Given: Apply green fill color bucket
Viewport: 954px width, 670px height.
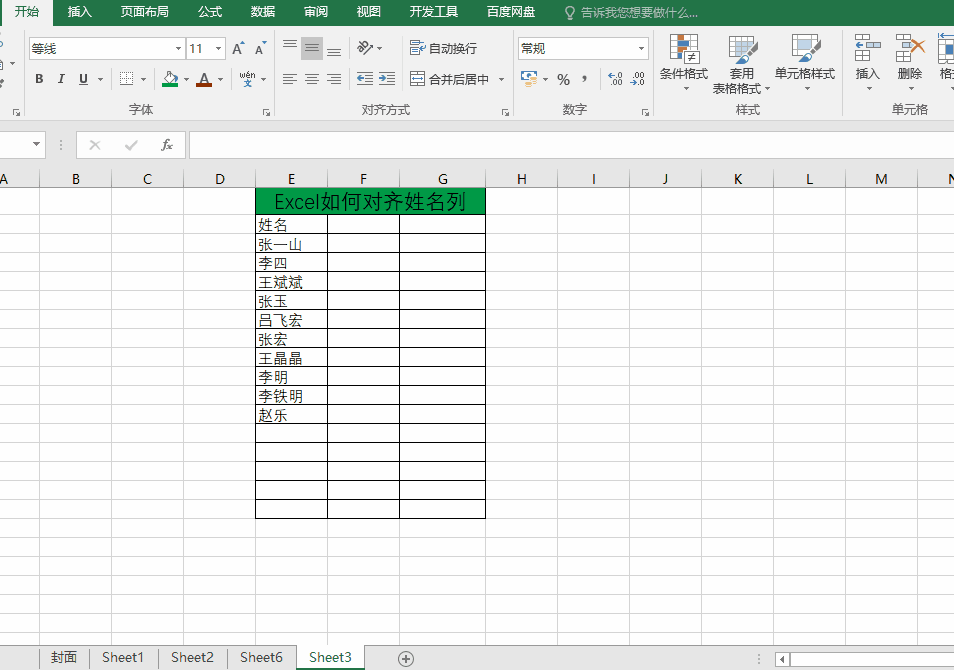Looking at the screenshot, I should [170, 79].
